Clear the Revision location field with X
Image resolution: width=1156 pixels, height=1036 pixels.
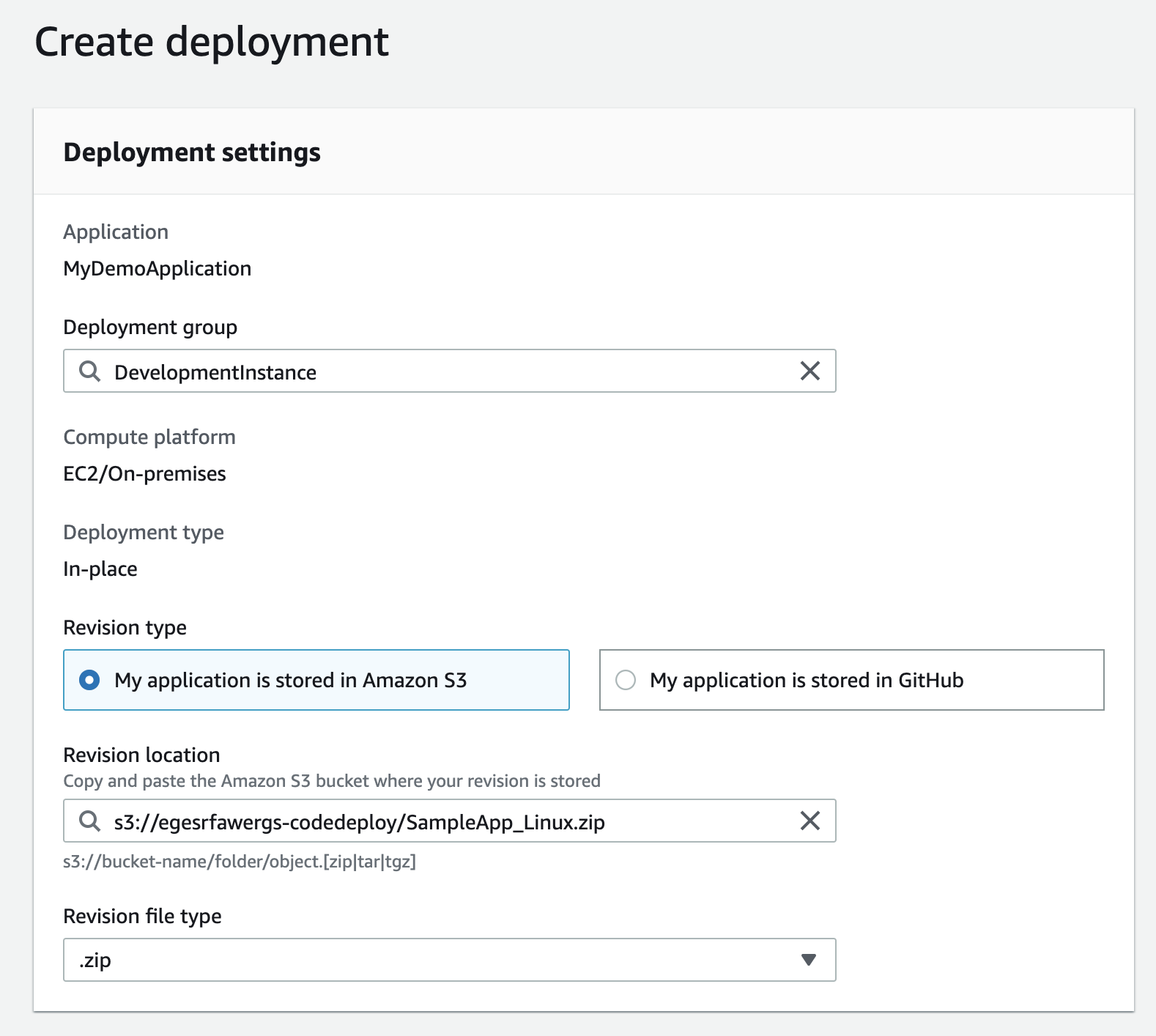click(x=809, y=821)
